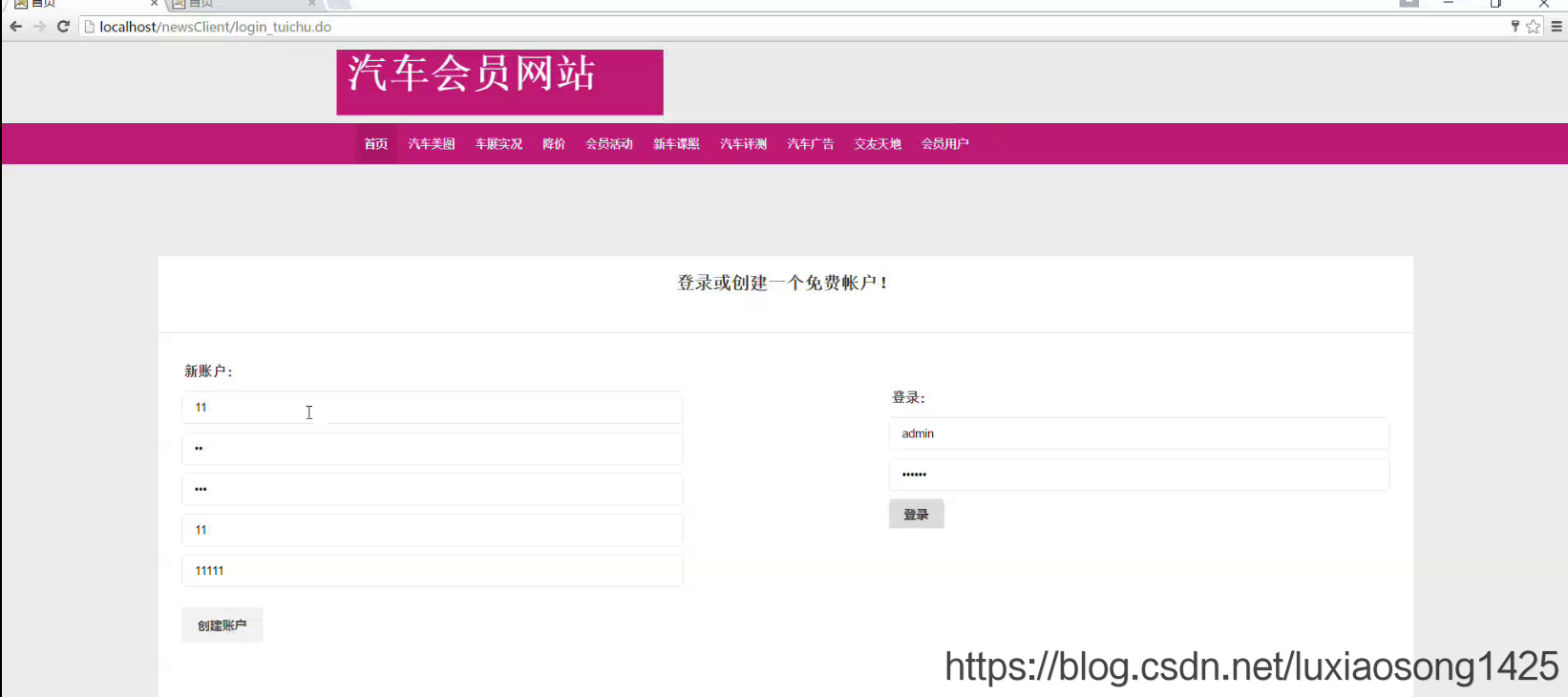Click the 创建账户 button
Screen dimensions: 1568x697
click(222, 625)
